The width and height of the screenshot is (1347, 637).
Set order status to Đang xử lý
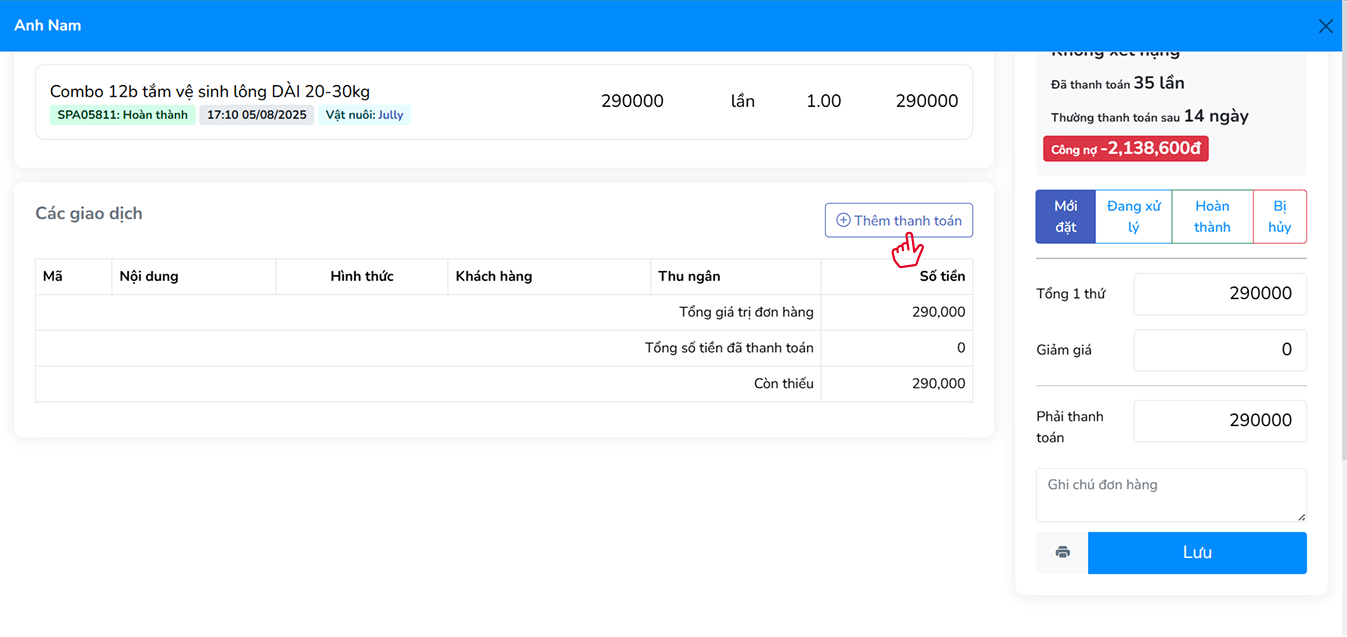(1133, 217)
